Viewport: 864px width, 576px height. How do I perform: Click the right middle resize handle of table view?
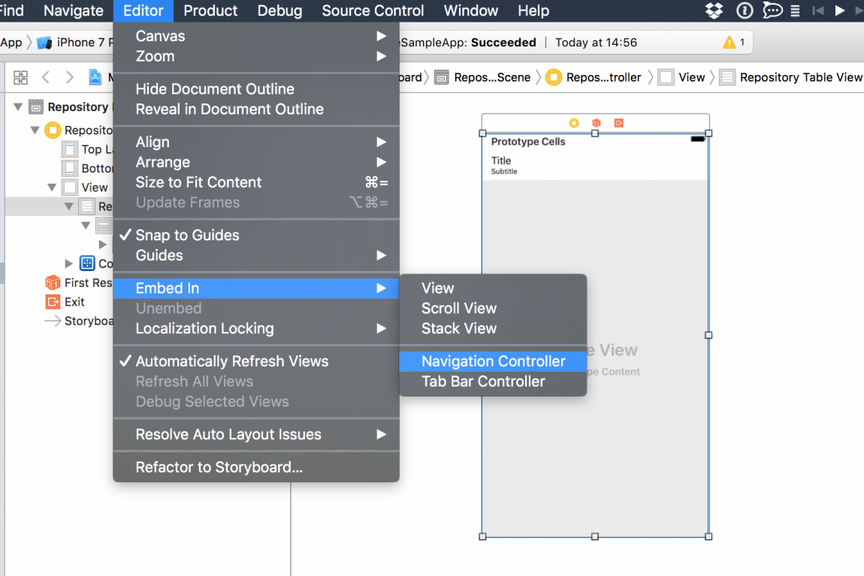[x=709, y=335]
